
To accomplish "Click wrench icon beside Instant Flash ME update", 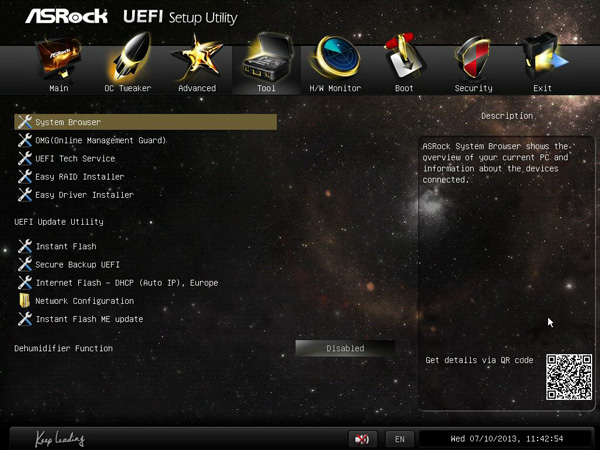I will click(x=25, y=319).
